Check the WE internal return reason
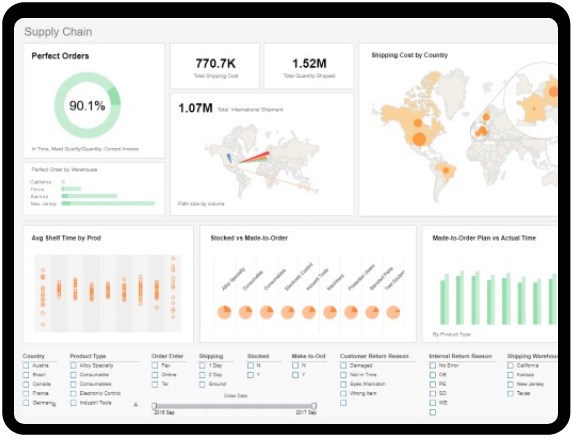The width and height of the screenshot is (573, 442). (433, 403)
